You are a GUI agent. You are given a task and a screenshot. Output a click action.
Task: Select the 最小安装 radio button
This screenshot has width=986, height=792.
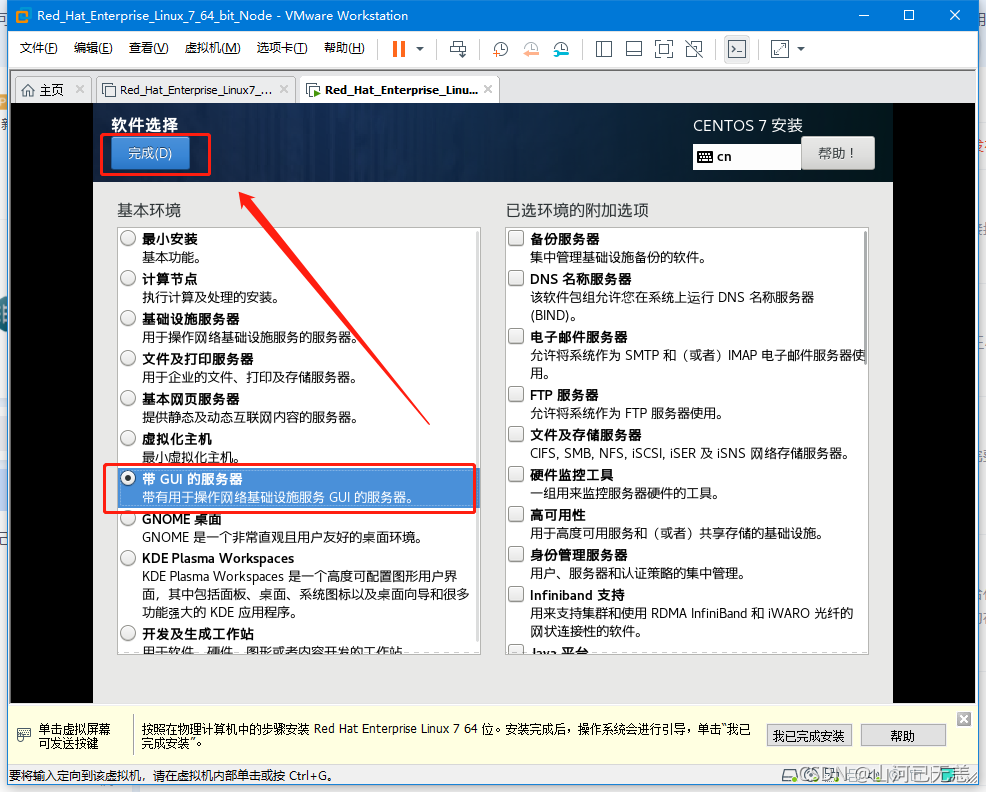pos(128,238)
